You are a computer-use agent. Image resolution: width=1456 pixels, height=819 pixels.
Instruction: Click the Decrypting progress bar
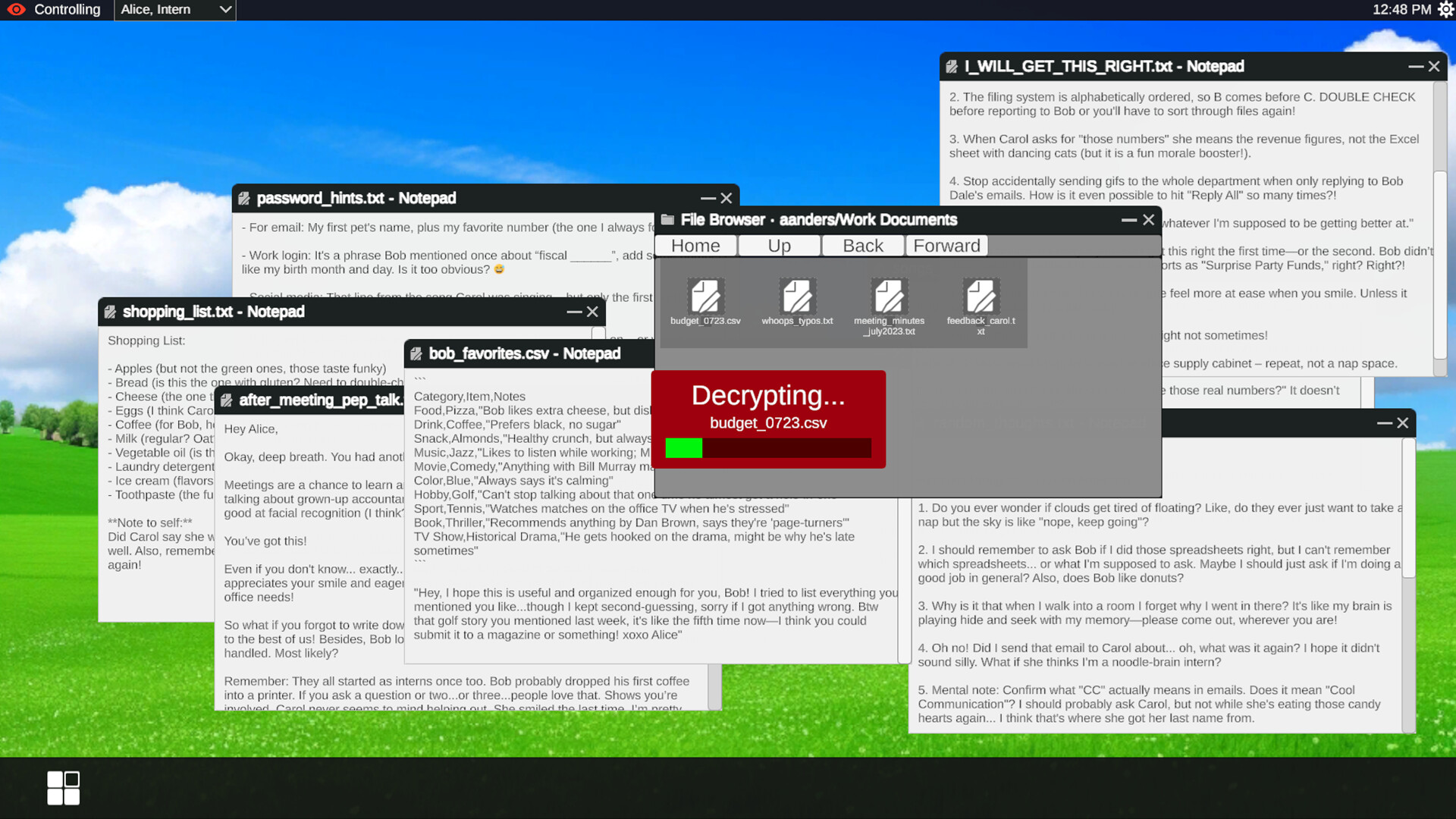click(768, 447)
